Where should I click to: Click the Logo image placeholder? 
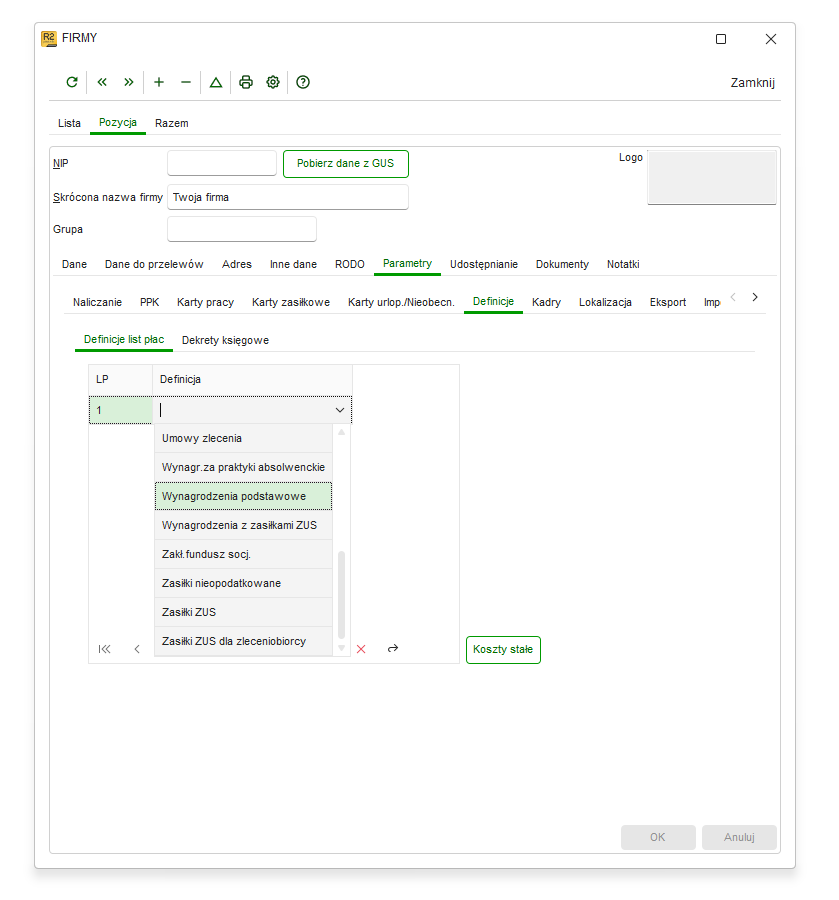pyautogui.click(x=712, y=177)
